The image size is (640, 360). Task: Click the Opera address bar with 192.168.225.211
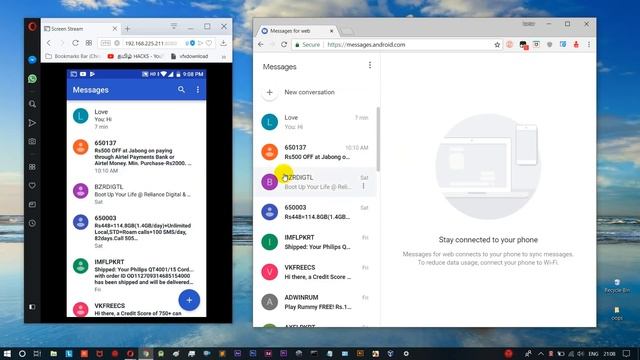tap(156, 43)
